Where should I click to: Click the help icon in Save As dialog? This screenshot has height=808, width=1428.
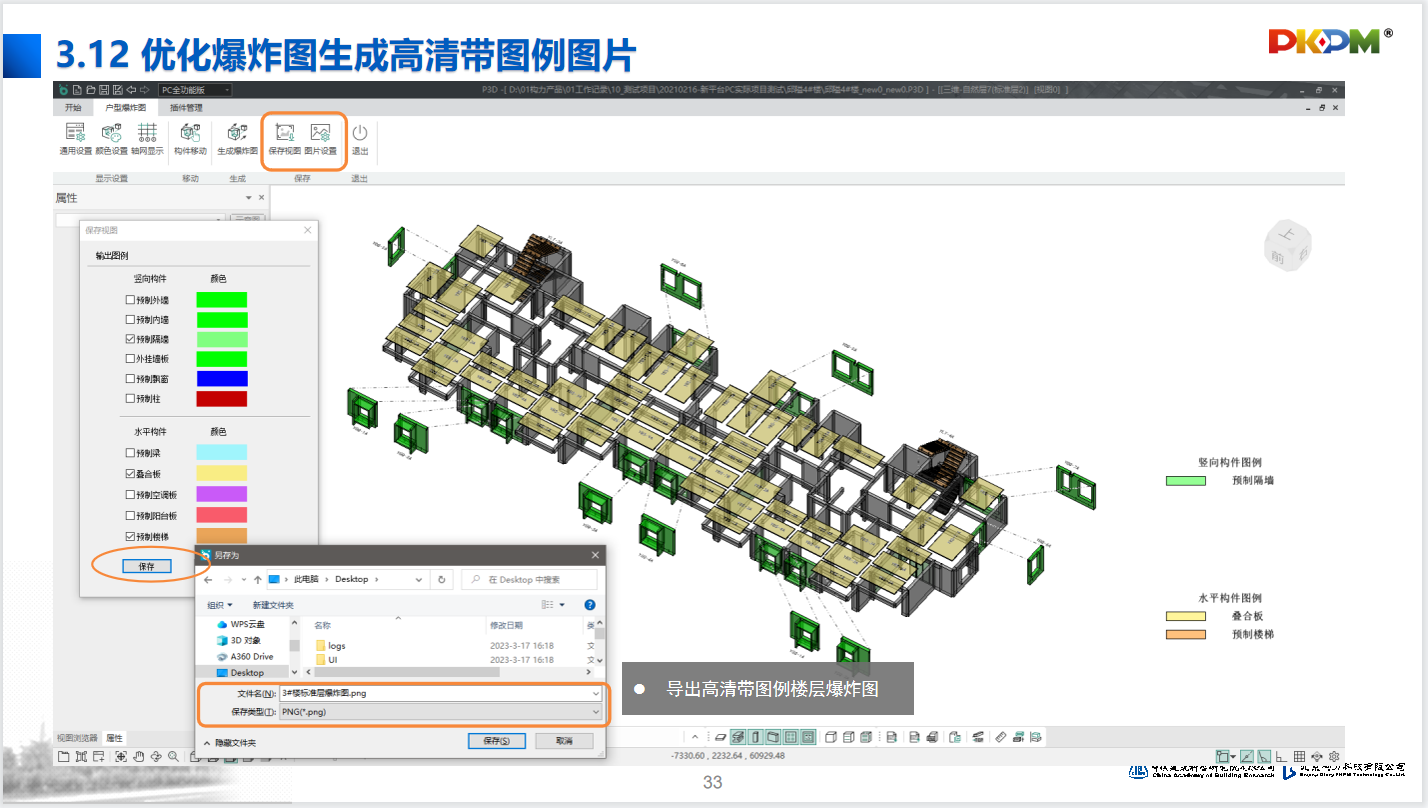[x=590, y=605]
